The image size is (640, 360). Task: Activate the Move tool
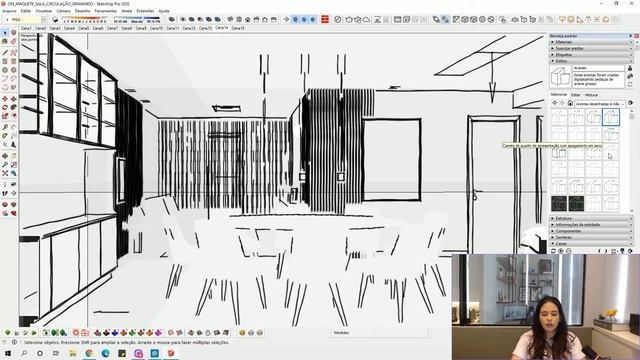click(x=5, y=99)
